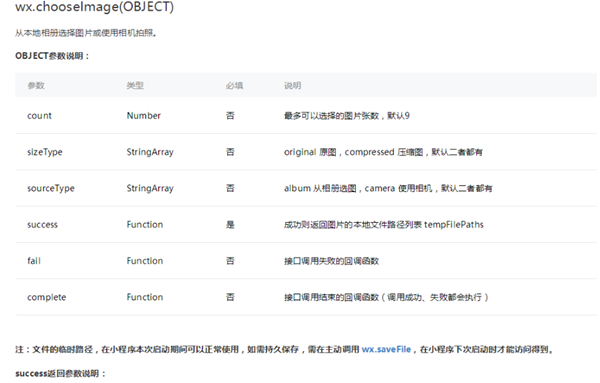Click the count parameter name
This screenshot has height=383, width=600.
click(39, 116)
